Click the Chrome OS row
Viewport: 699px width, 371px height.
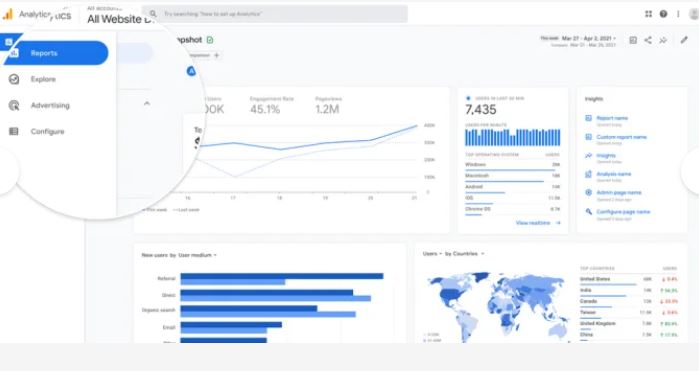point(512,210)
